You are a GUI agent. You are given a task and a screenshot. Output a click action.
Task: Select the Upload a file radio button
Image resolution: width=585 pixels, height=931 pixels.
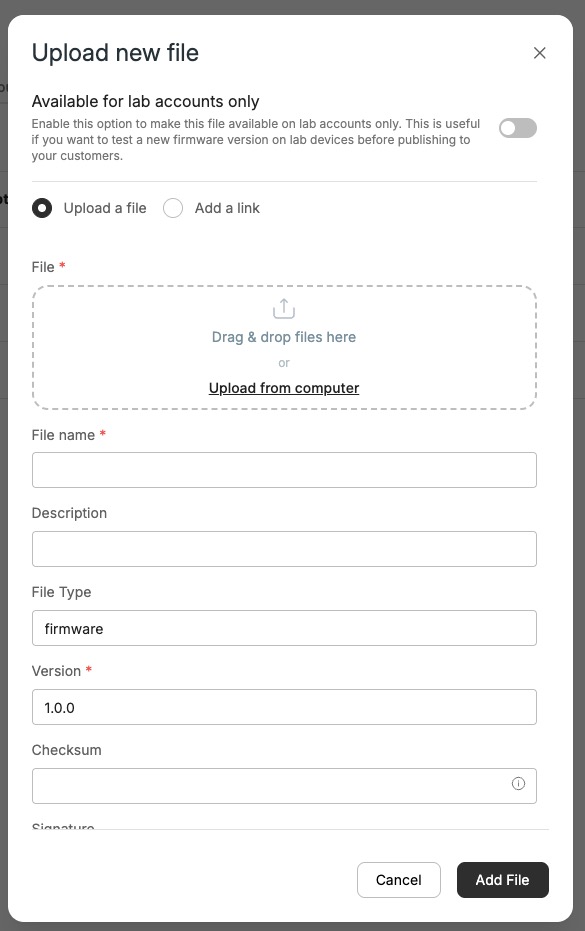(x=42, y=208)
